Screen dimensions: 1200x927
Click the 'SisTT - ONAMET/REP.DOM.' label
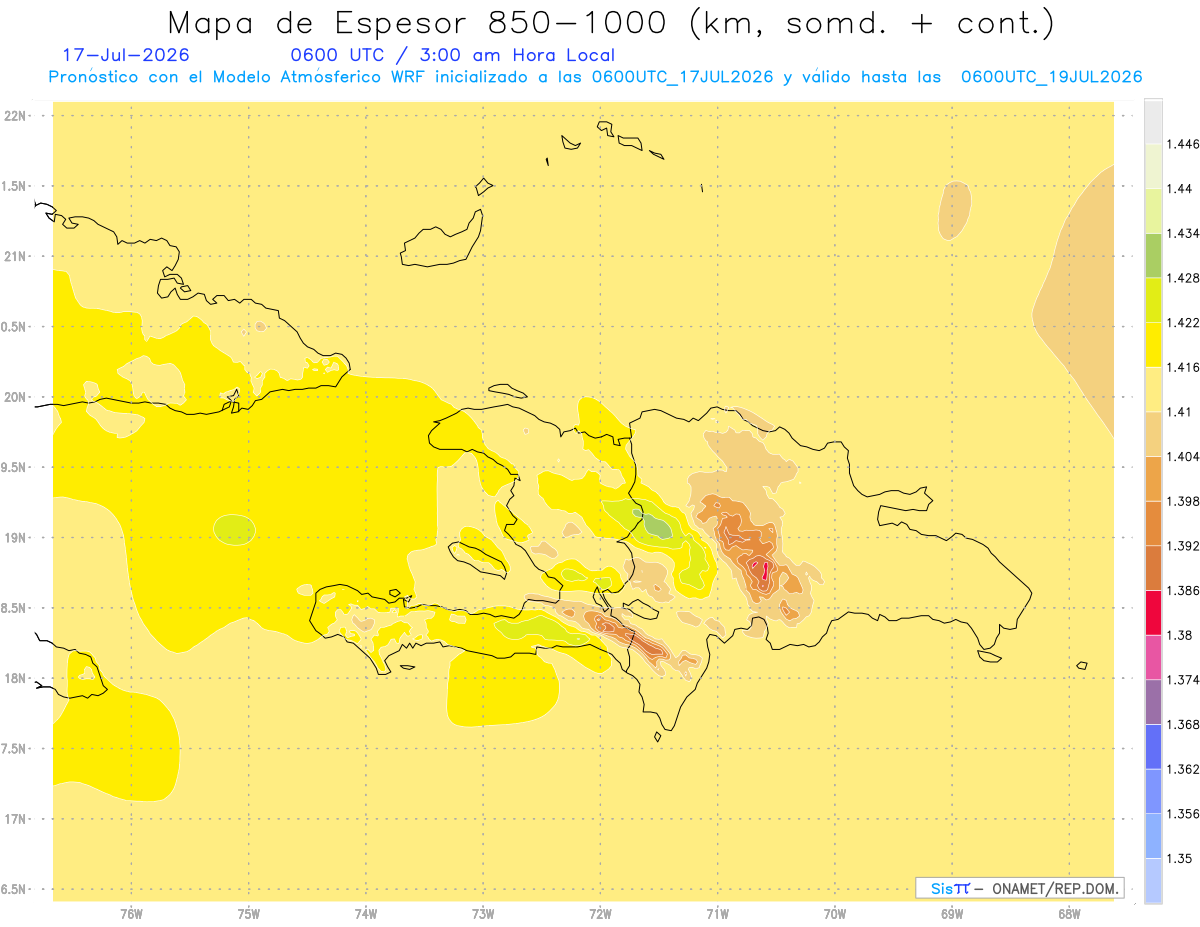pyautogui.click(x=1020, y=888)
